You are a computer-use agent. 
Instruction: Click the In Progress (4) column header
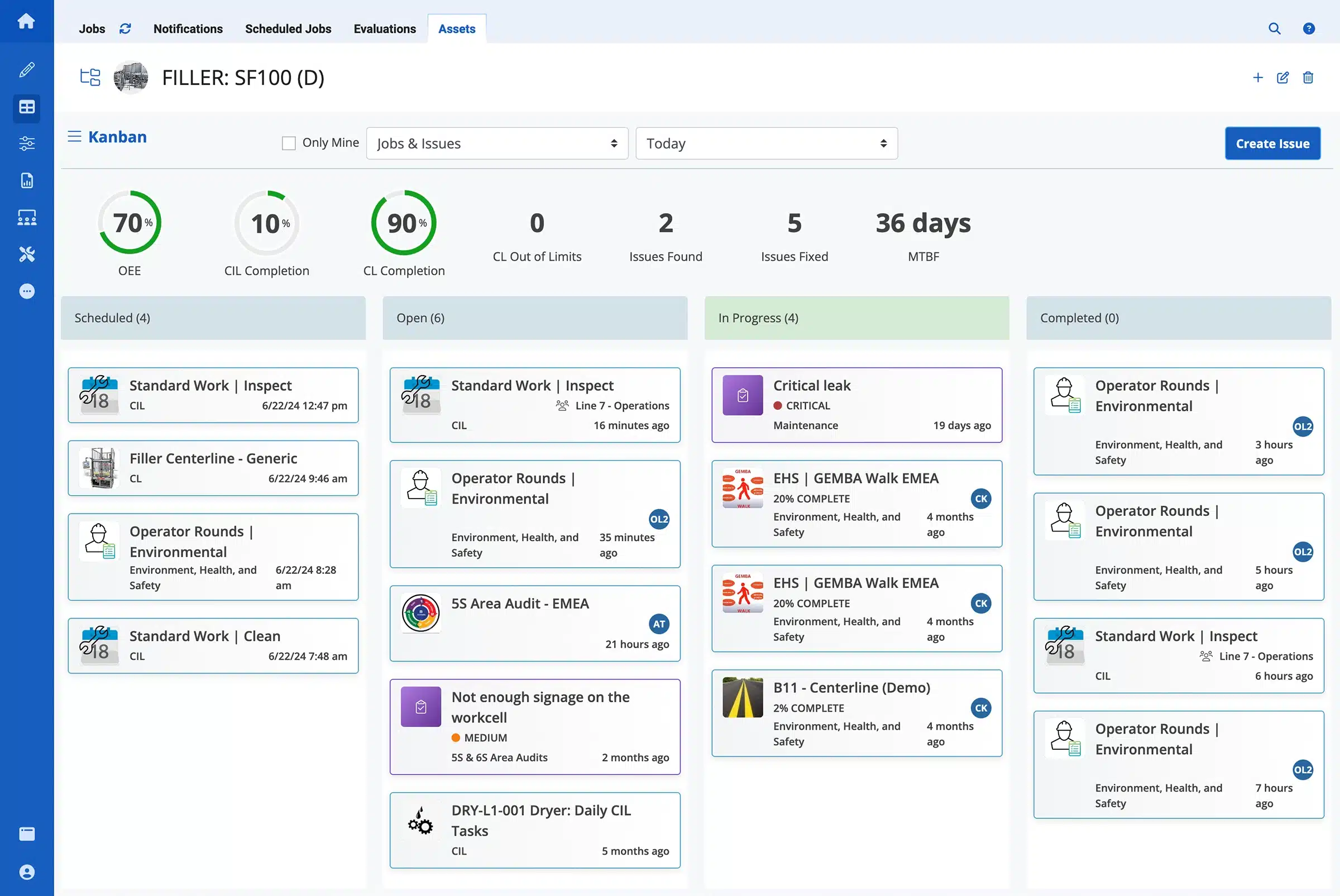click(x=856, y=318)
